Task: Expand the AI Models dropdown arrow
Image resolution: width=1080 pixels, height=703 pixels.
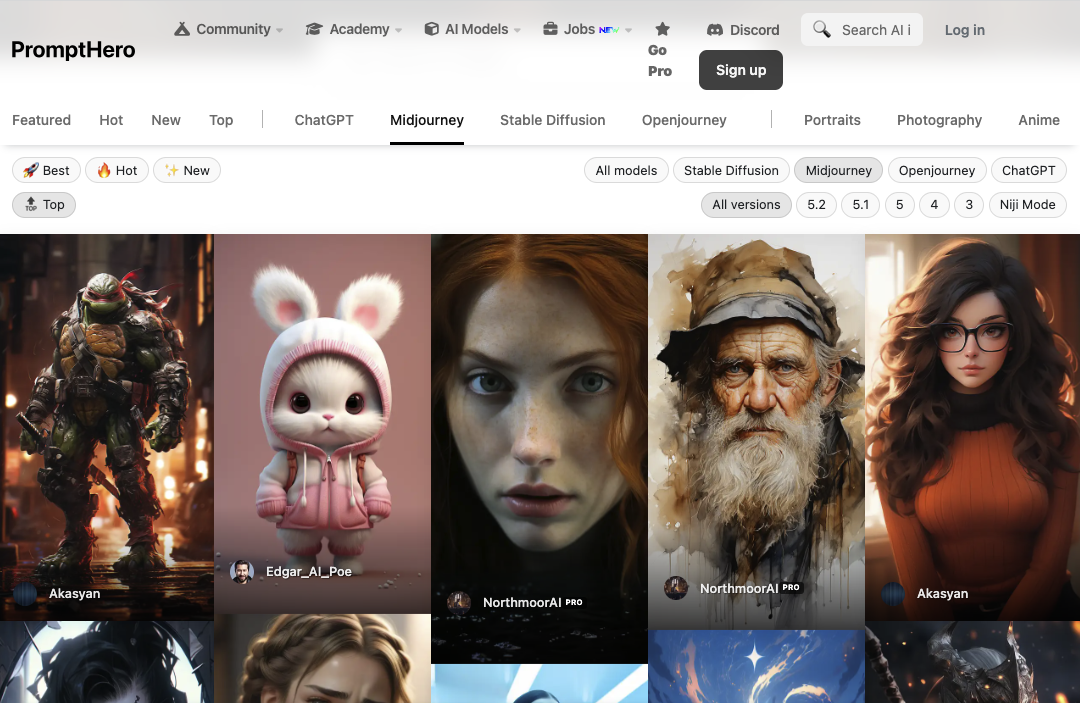Action: [x=517, y=30]
